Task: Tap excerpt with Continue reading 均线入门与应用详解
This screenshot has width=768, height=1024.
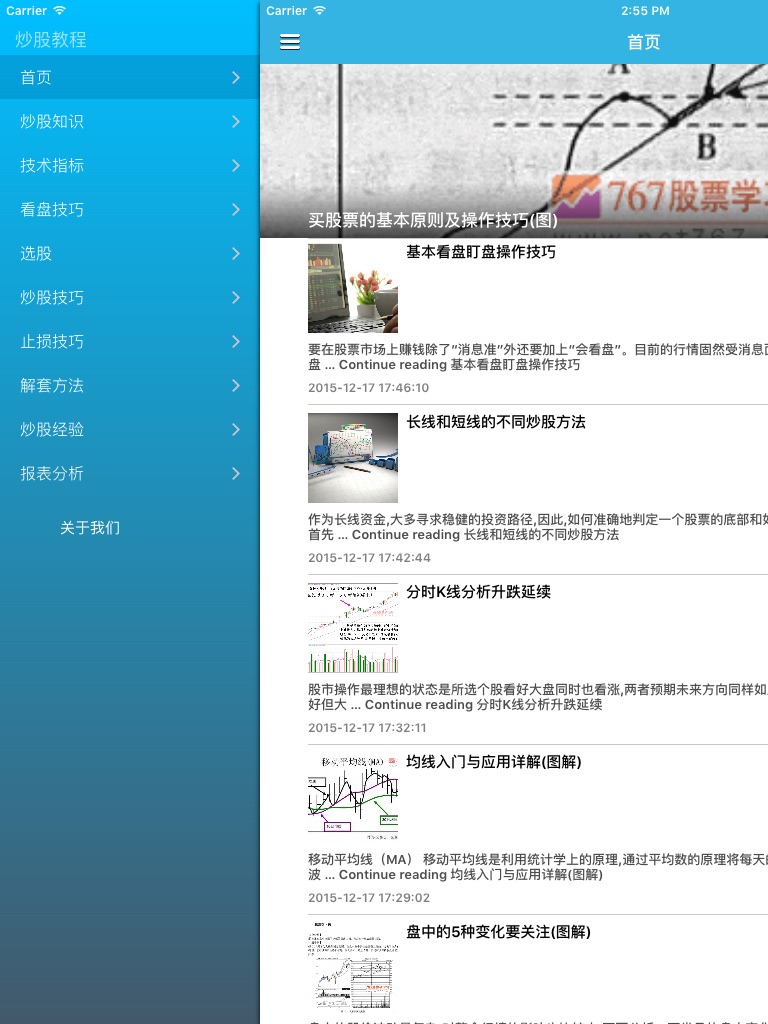Action: (538, 867)
